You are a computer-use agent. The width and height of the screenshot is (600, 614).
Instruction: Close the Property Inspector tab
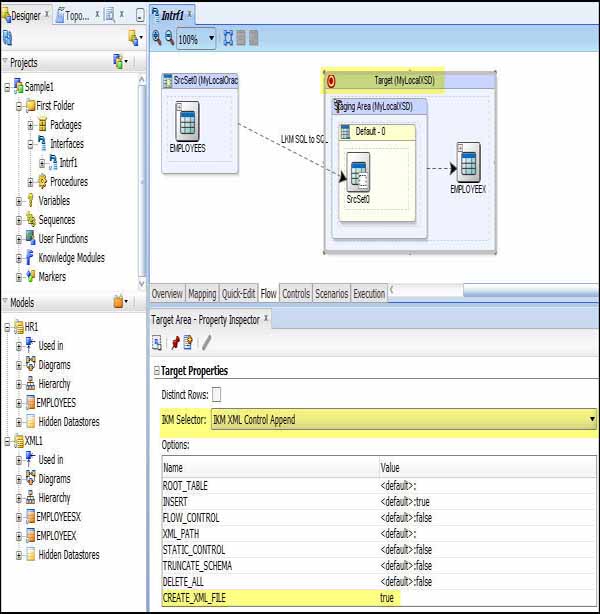click(x=266, y=318)
